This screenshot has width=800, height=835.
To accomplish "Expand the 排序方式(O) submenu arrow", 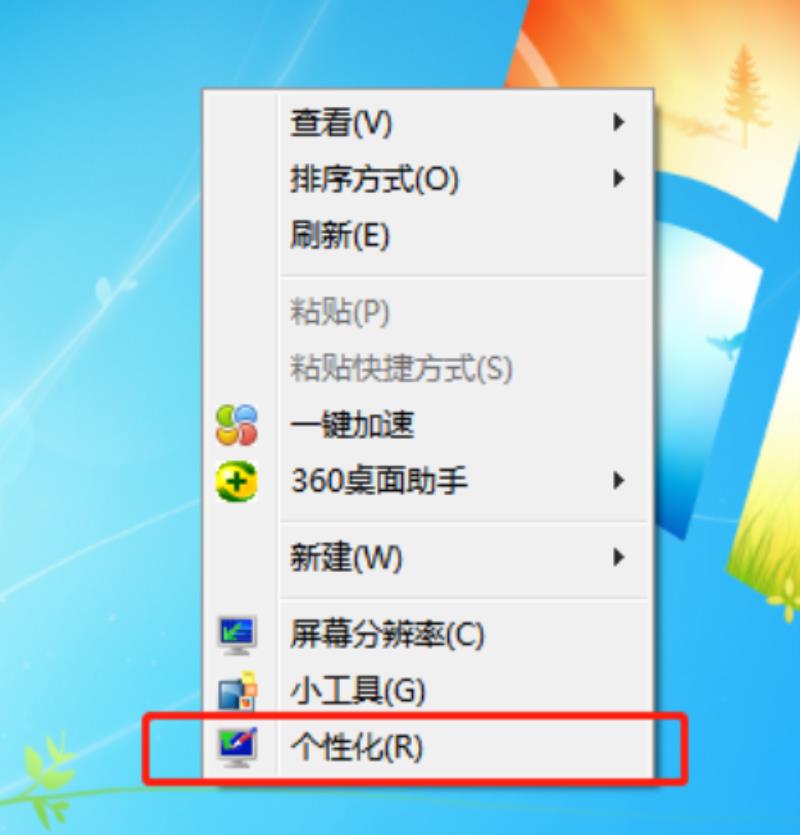I will pos(618,178).
